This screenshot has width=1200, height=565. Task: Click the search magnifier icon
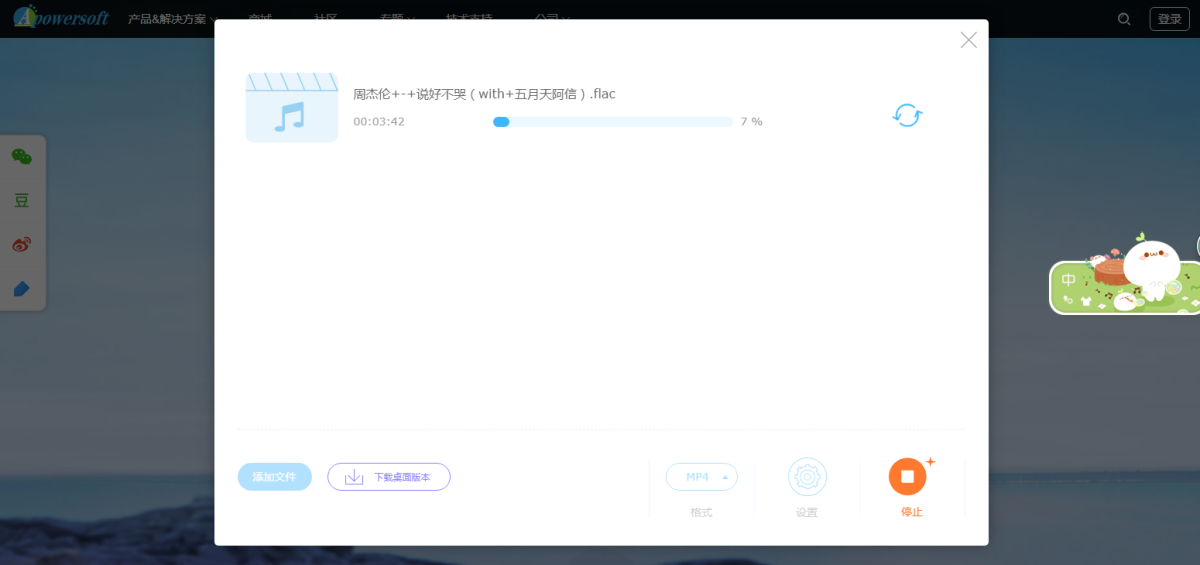click(1125, 19)
